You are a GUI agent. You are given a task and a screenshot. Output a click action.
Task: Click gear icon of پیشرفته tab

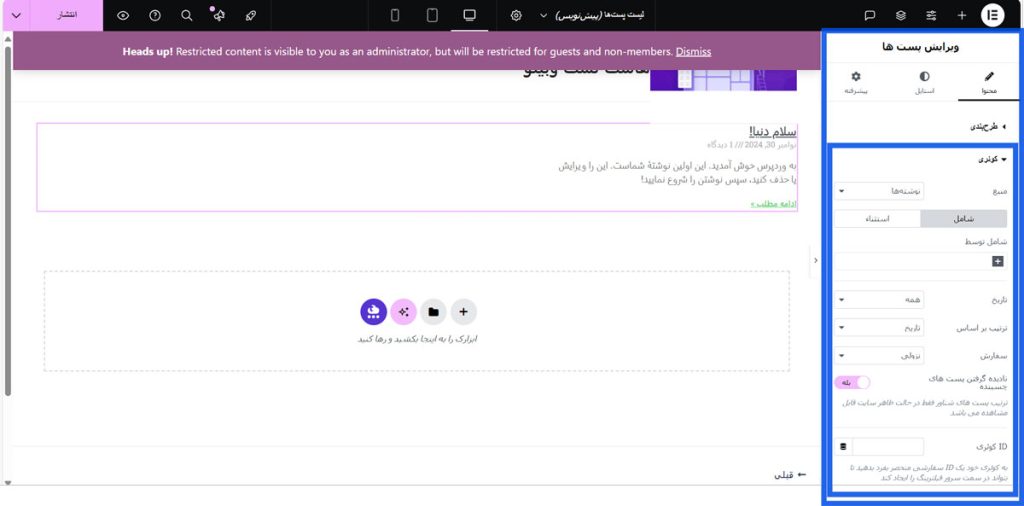point(856,76)
